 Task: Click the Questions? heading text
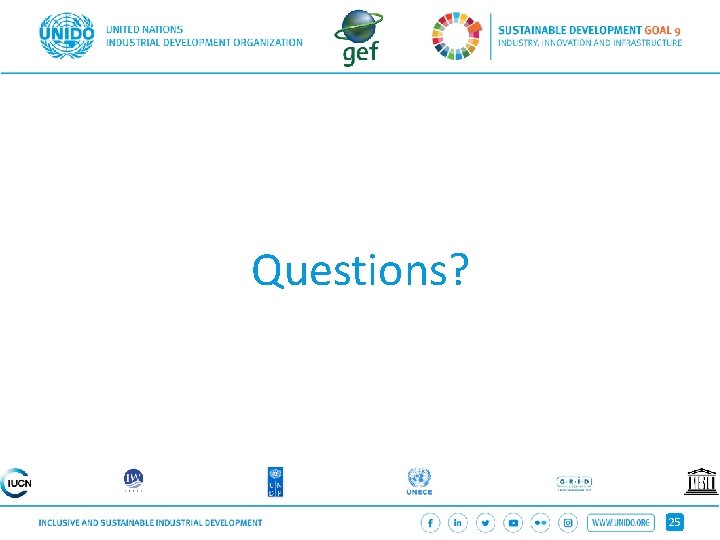[x=360, y=270]
